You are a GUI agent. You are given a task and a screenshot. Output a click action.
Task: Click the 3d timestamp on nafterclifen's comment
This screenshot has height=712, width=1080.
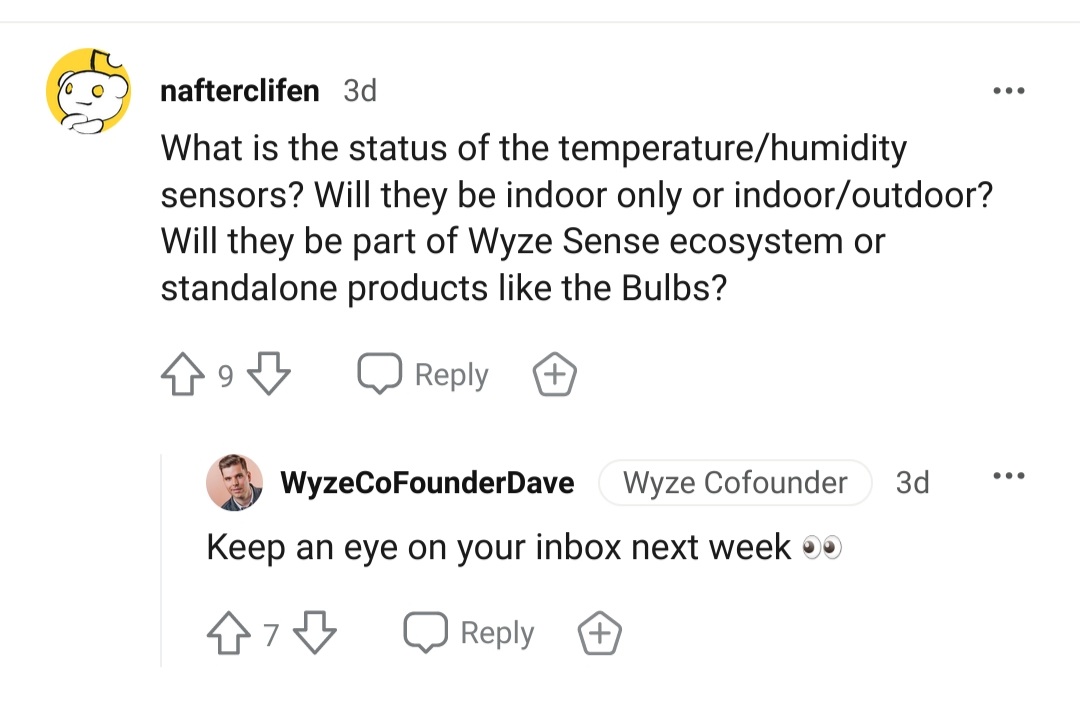point(360,91)
